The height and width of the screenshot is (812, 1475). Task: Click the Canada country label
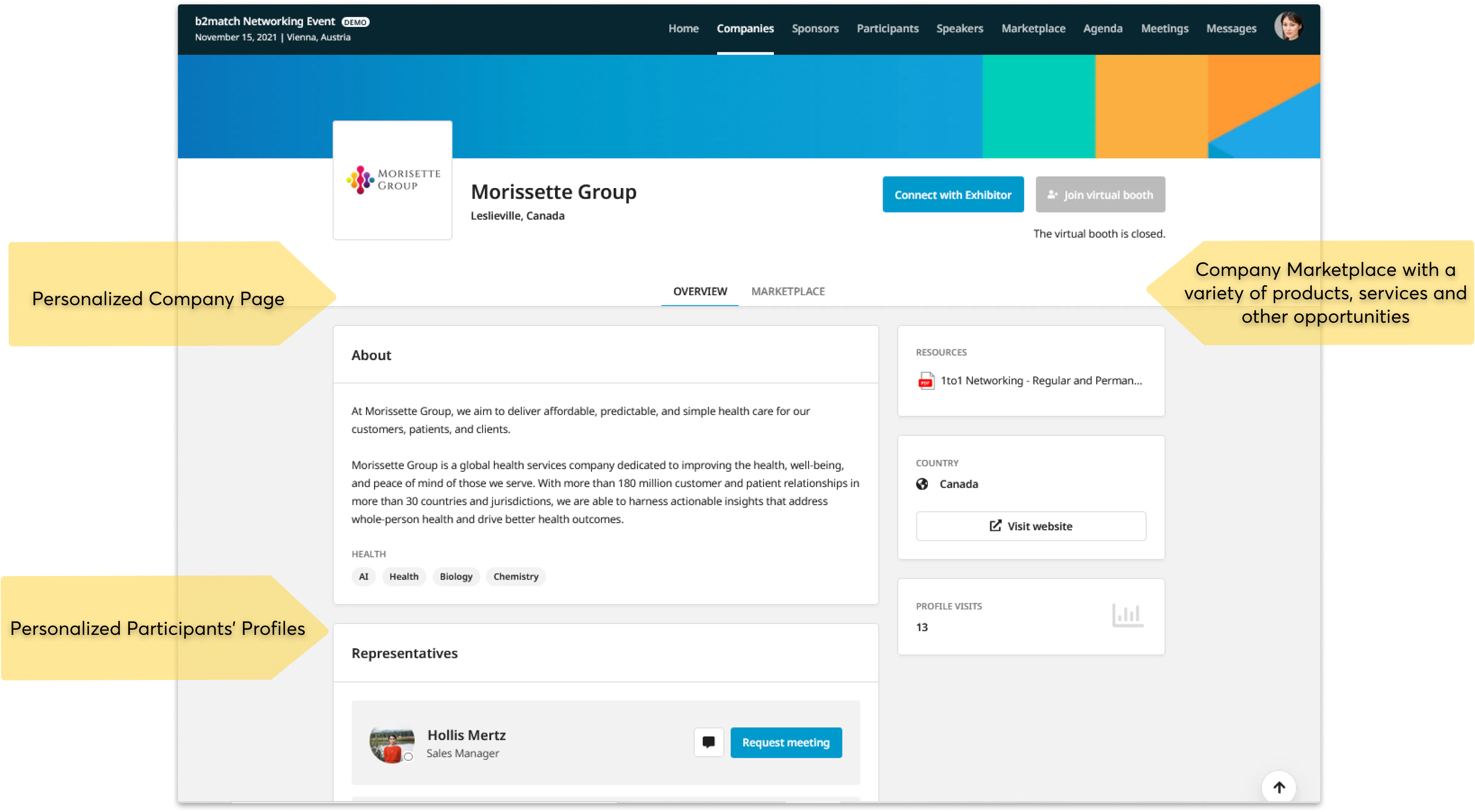(959, 484)
